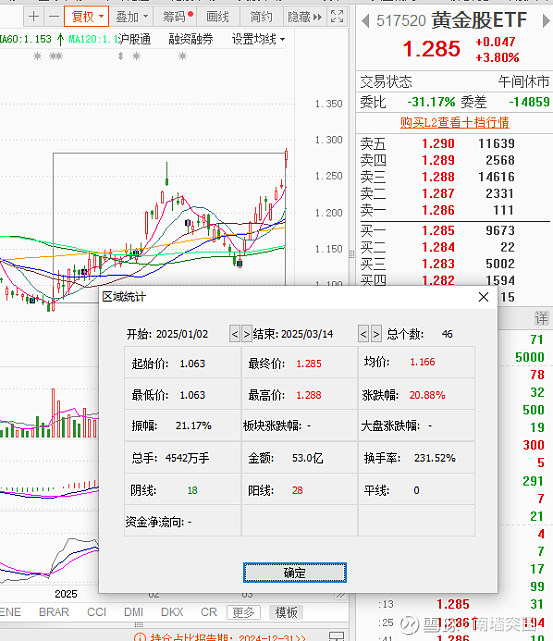
Task: Click the MA60 moving average label
Action: pos(26,39)
